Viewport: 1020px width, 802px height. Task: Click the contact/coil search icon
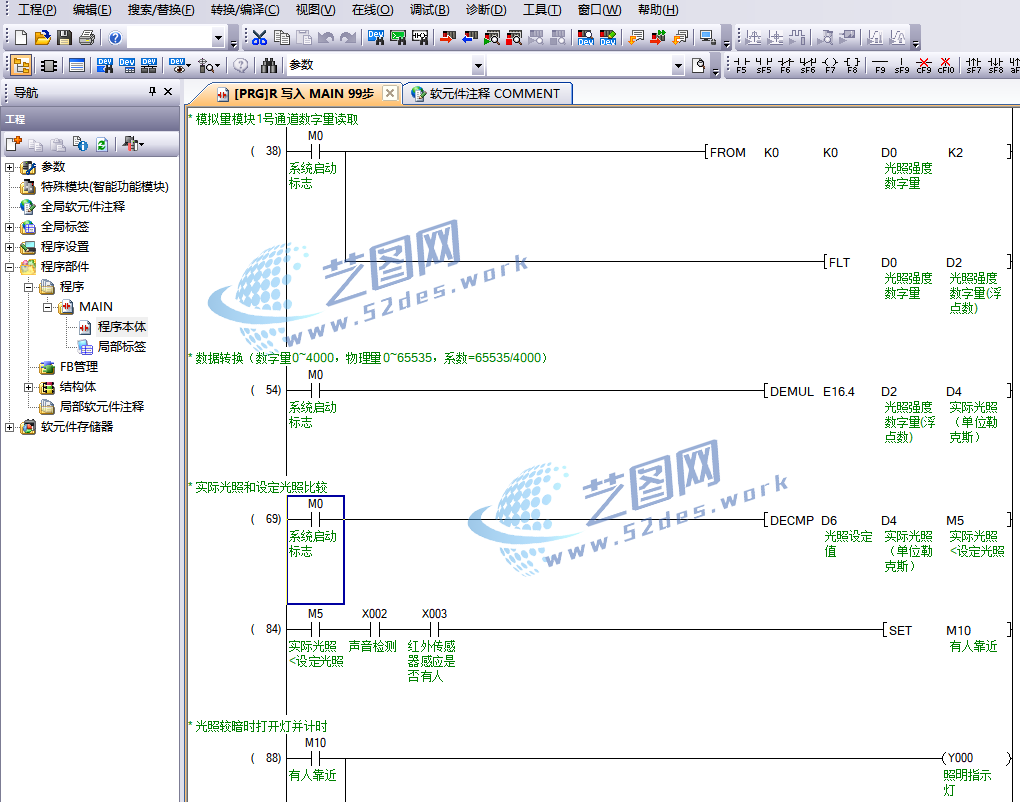click(x=420, y=38)
